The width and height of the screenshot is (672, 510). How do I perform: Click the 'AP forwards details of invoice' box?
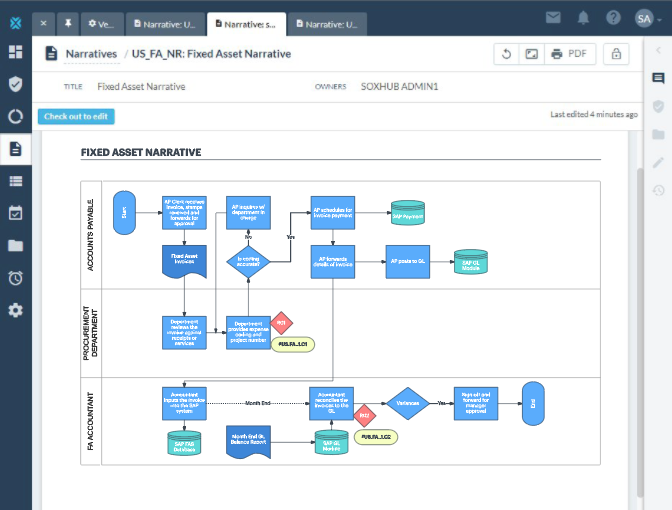pyautogui.click(x=333, y=261)
